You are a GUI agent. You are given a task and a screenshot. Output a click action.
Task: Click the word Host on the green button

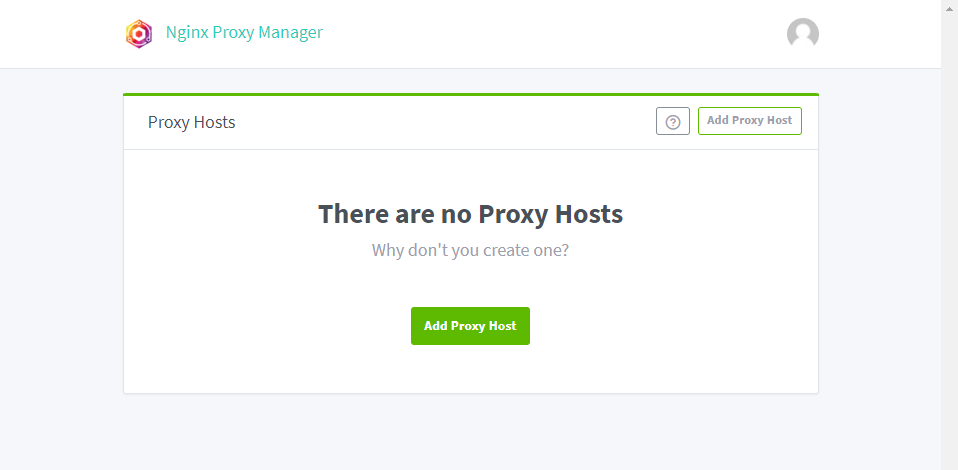click(x=503, y=326)
